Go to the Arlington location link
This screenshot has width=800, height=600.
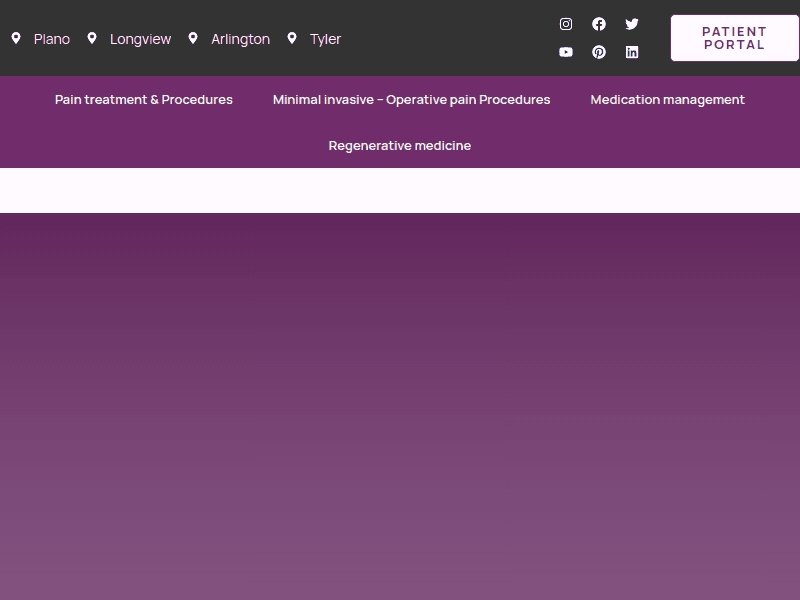click(x=240, y=39)
